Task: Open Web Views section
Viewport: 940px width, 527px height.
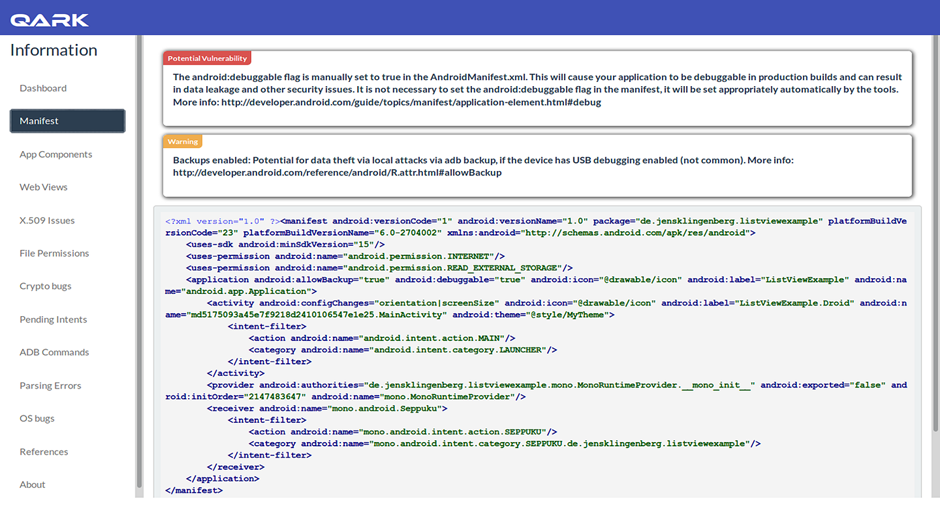Action: click(43, 187)
